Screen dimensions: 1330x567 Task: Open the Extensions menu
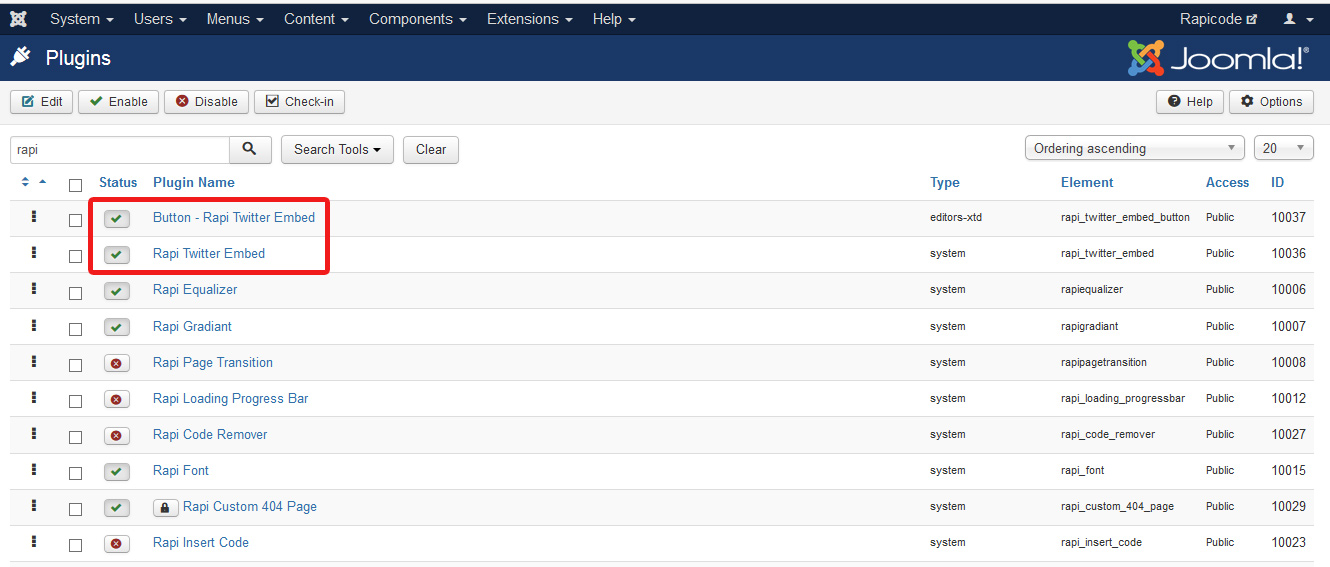click(530, 19)
